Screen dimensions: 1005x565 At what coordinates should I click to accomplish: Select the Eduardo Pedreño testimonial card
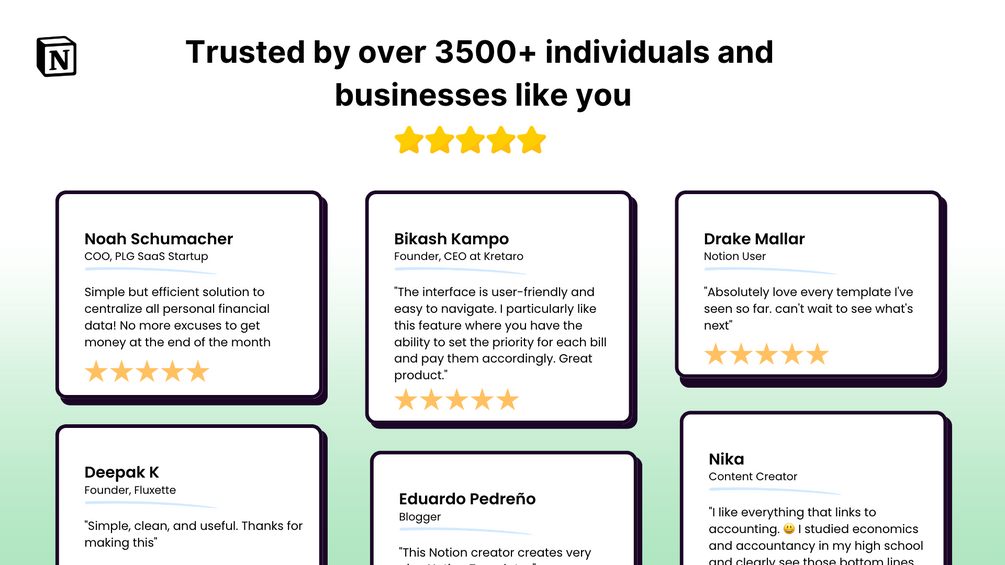click(502, 510)
